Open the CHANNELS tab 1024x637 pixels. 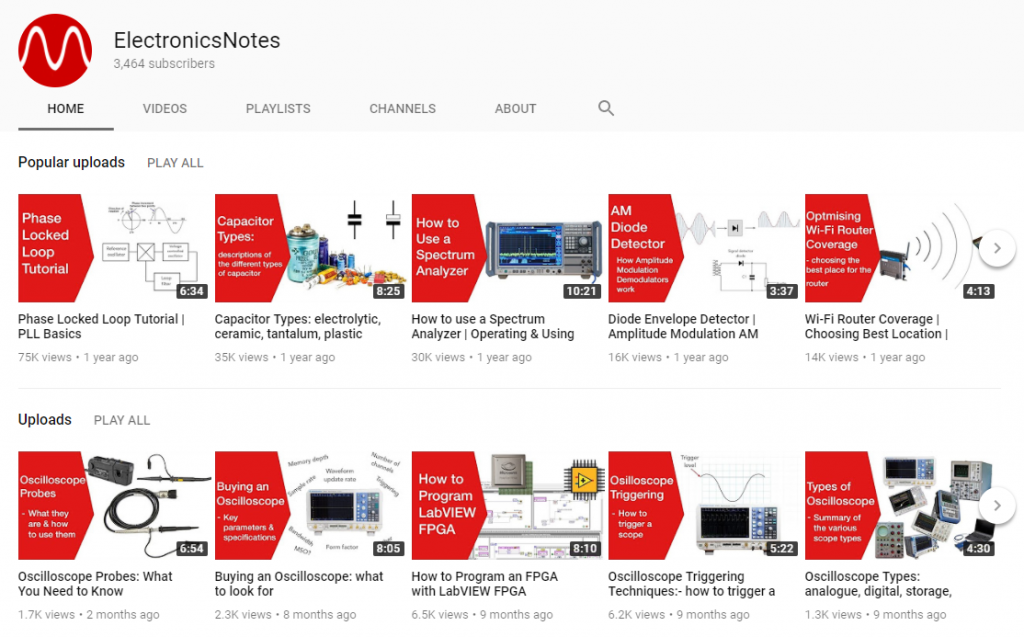click(x=402, y=109)
